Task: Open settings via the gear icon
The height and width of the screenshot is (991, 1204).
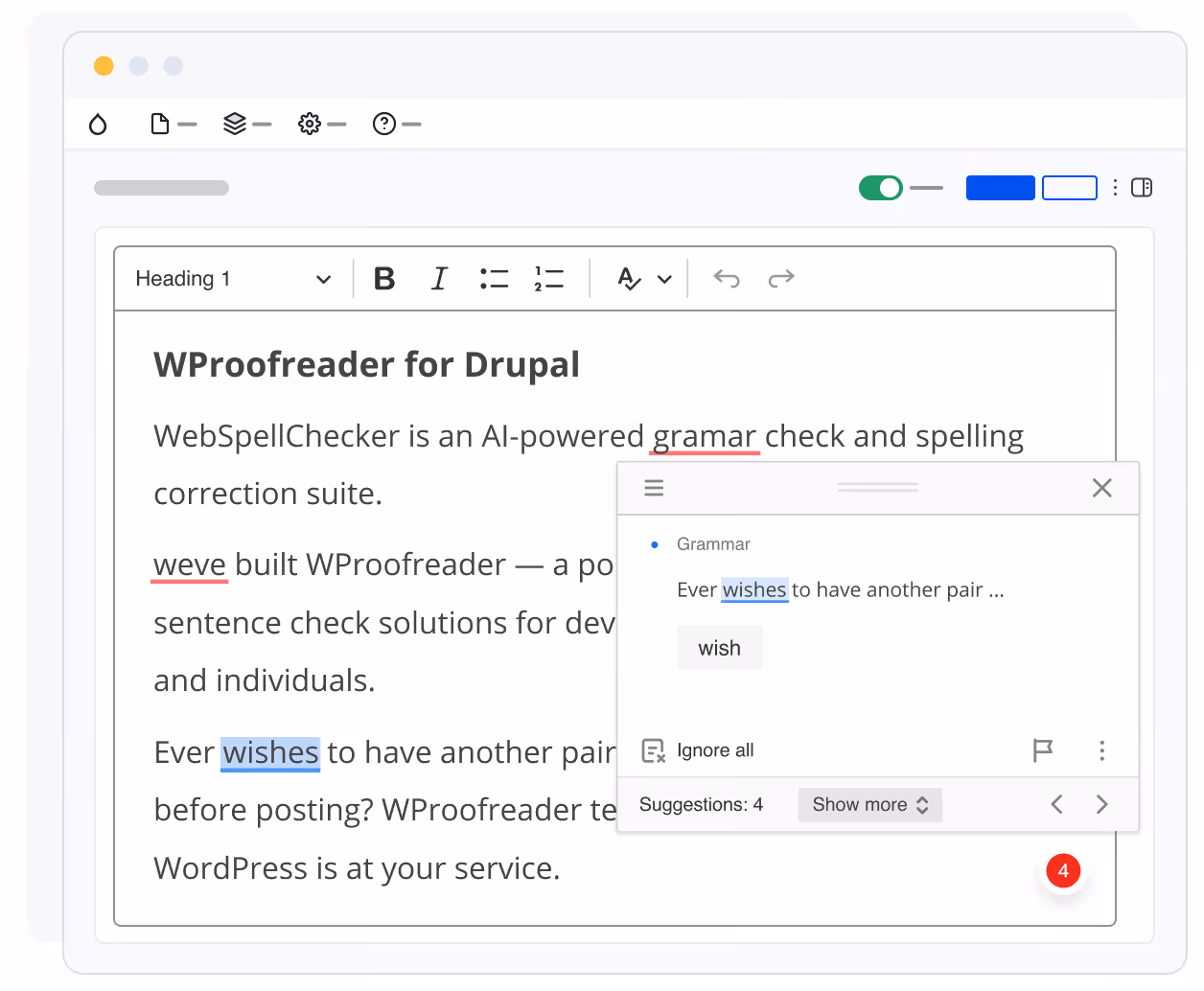Action: (x=309, y=124)
